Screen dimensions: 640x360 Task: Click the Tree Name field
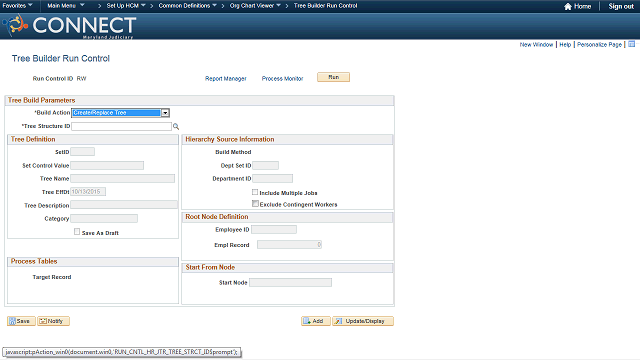tap(122, 178)
